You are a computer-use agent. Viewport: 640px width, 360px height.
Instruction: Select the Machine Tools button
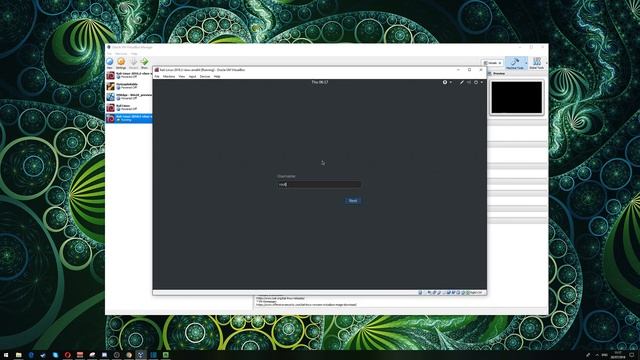[x=515, y=63]
